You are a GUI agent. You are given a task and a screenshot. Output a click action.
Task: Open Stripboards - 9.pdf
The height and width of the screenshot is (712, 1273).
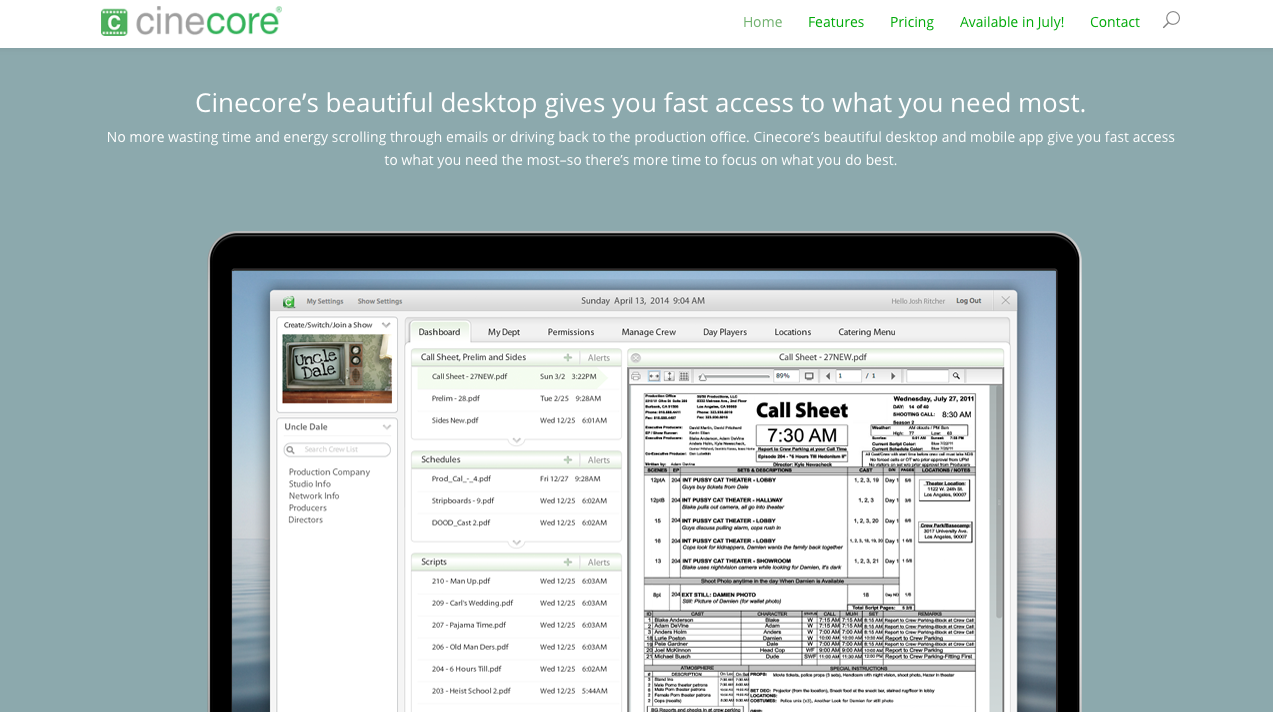(x=463, y=501)
